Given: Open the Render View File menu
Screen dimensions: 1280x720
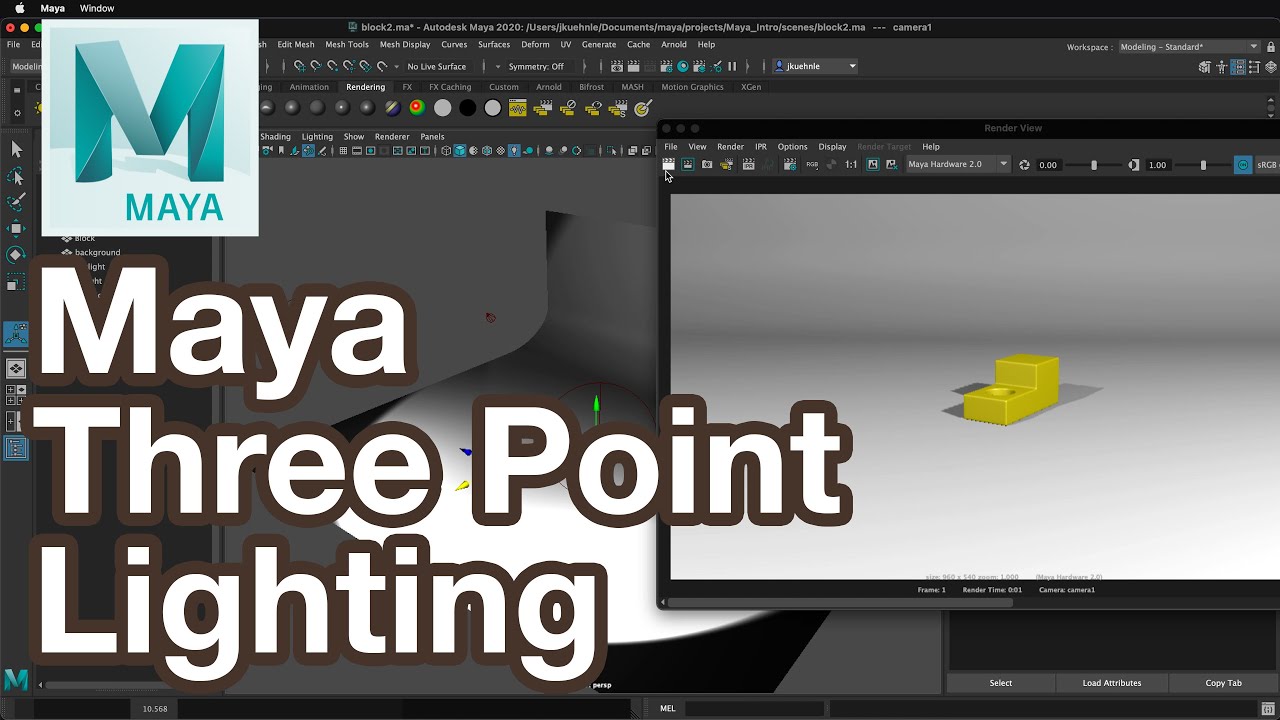Looking at the screenshot, I should (671, 147).
